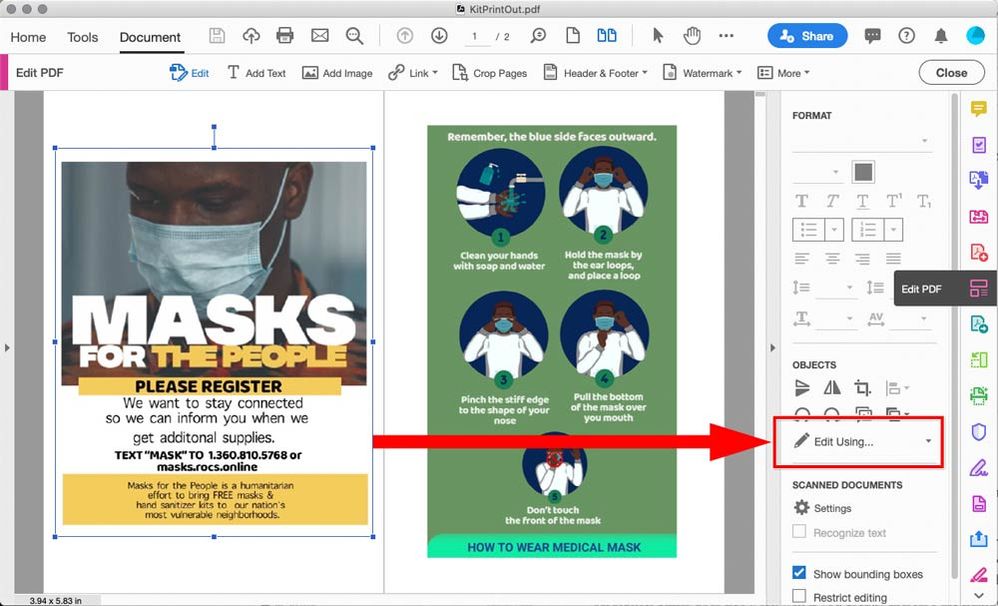Open Edit Using dropdown
This screenshot has width=998, height=606.
tap(862, 441)
